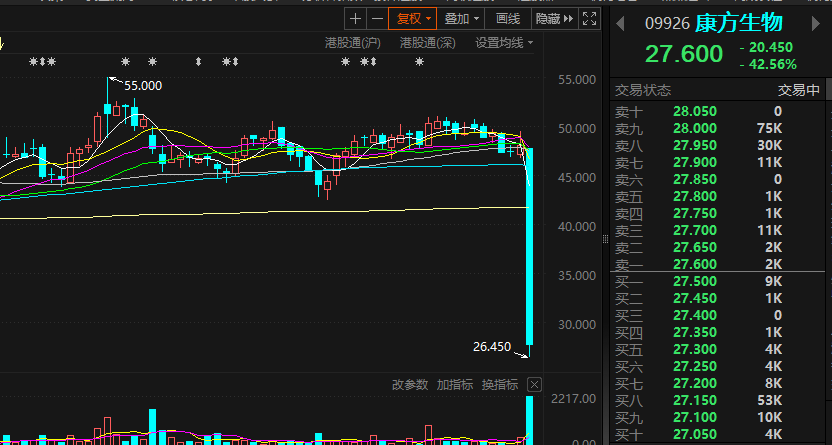Select 买八 bid price 27.150
The width and height of the screenshot is (832, 445).
click(x=695, y=400)
